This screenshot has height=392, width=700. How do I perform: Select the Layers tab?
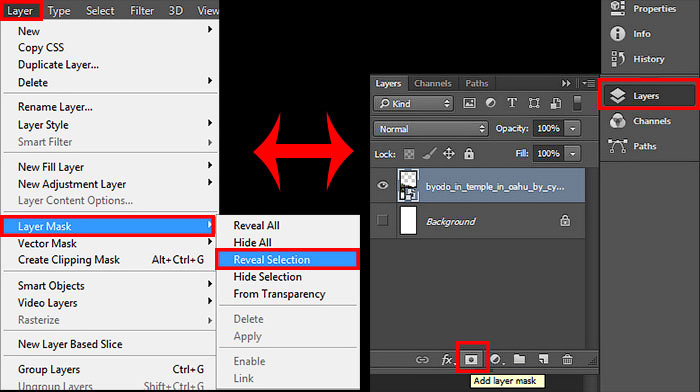click(x=388, y=83)
